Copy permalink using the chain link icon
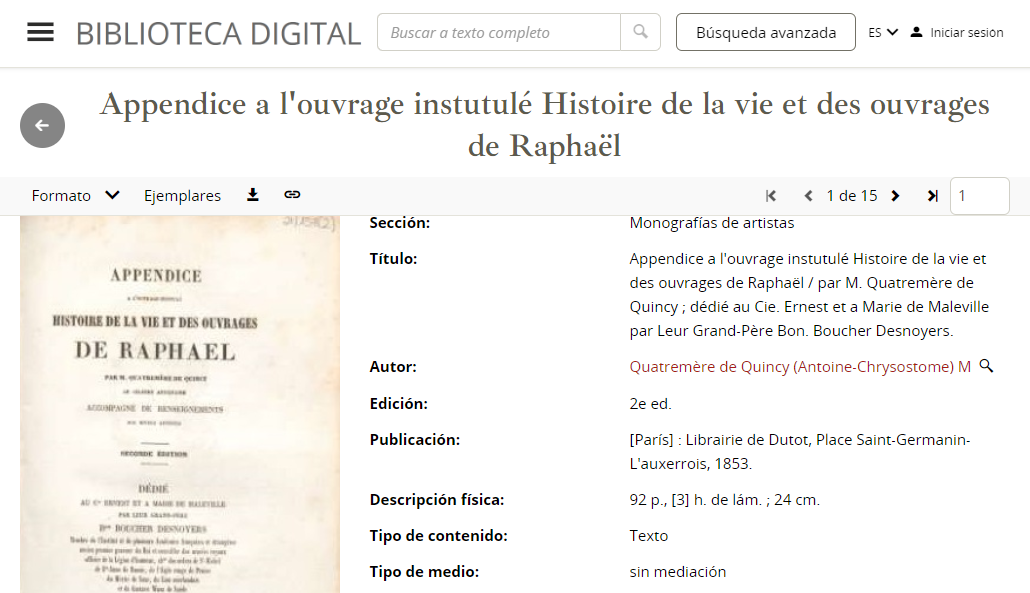This screenshot has height=593, width=1030. [x=292, y=195]
